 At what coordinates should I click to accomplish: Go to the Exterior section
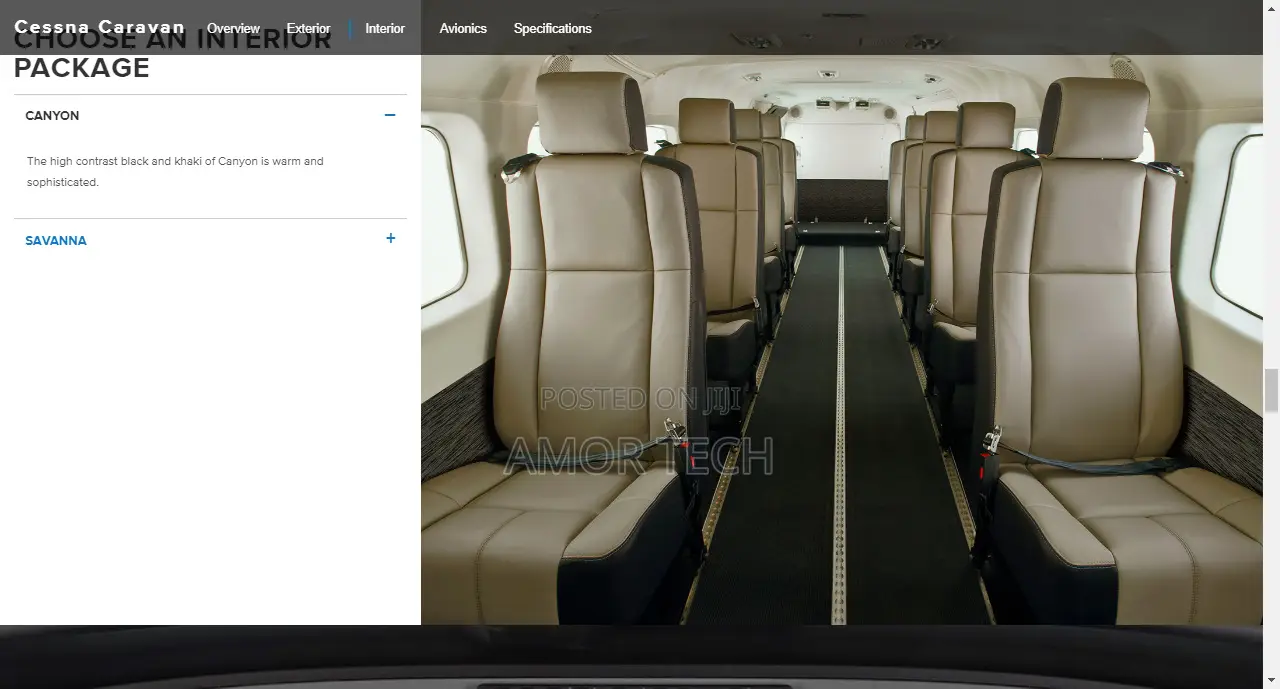[x=308, y=28]
